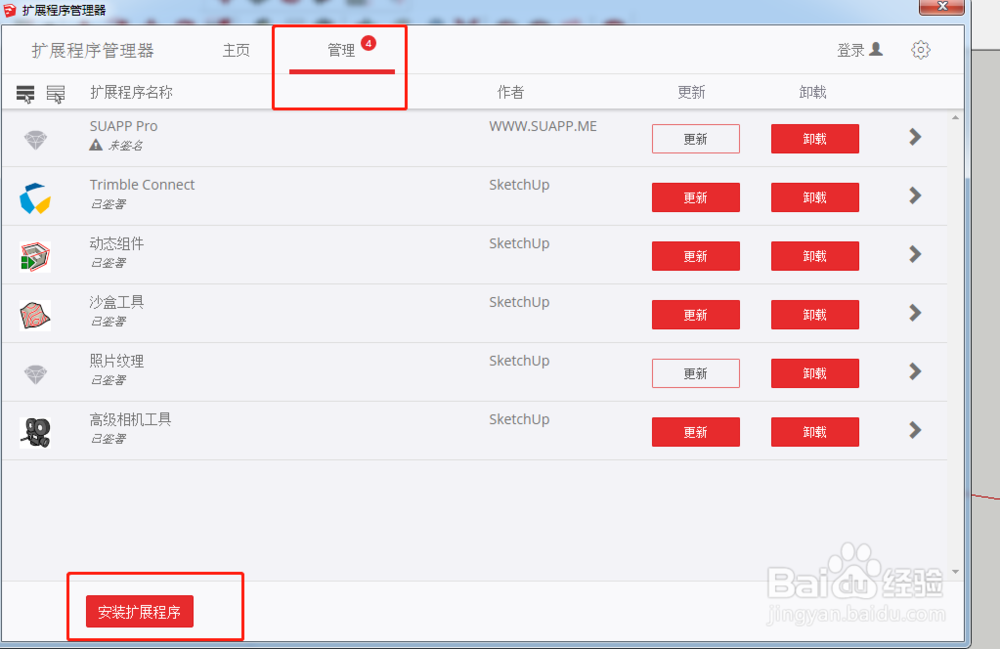
Task: Click the 扩展程序名称 column header
Action: [x=131, y=92]
